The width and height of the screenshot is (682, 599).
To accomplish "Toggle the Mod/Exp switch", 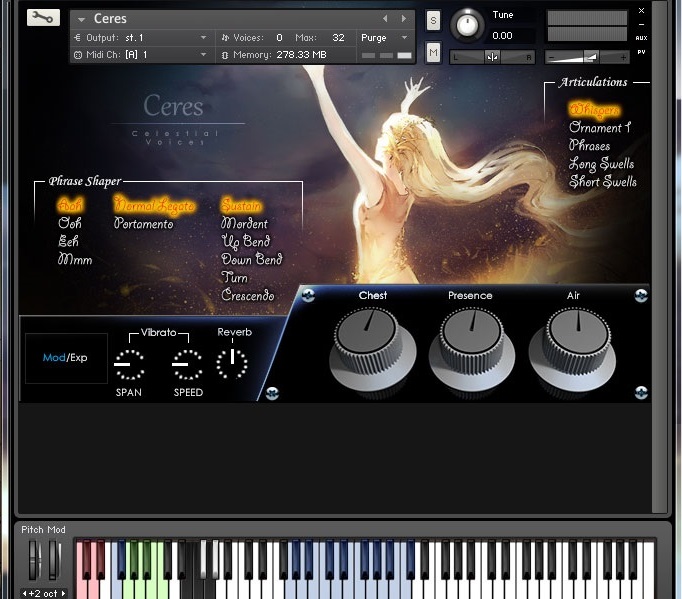I will (66, 358).
